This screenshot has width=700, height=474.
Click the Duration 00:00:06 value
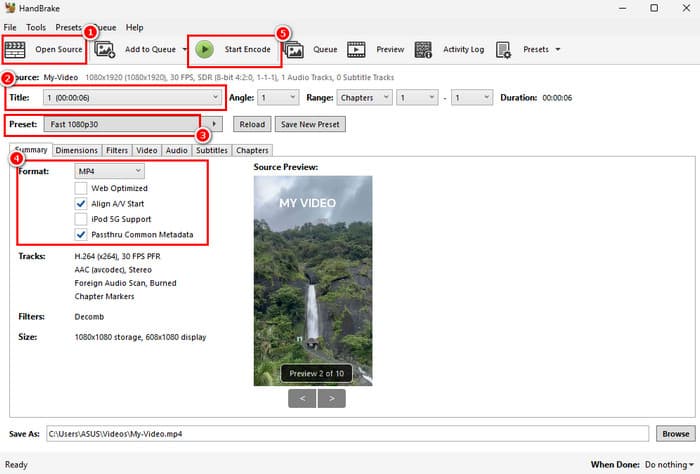click(557, 97)
